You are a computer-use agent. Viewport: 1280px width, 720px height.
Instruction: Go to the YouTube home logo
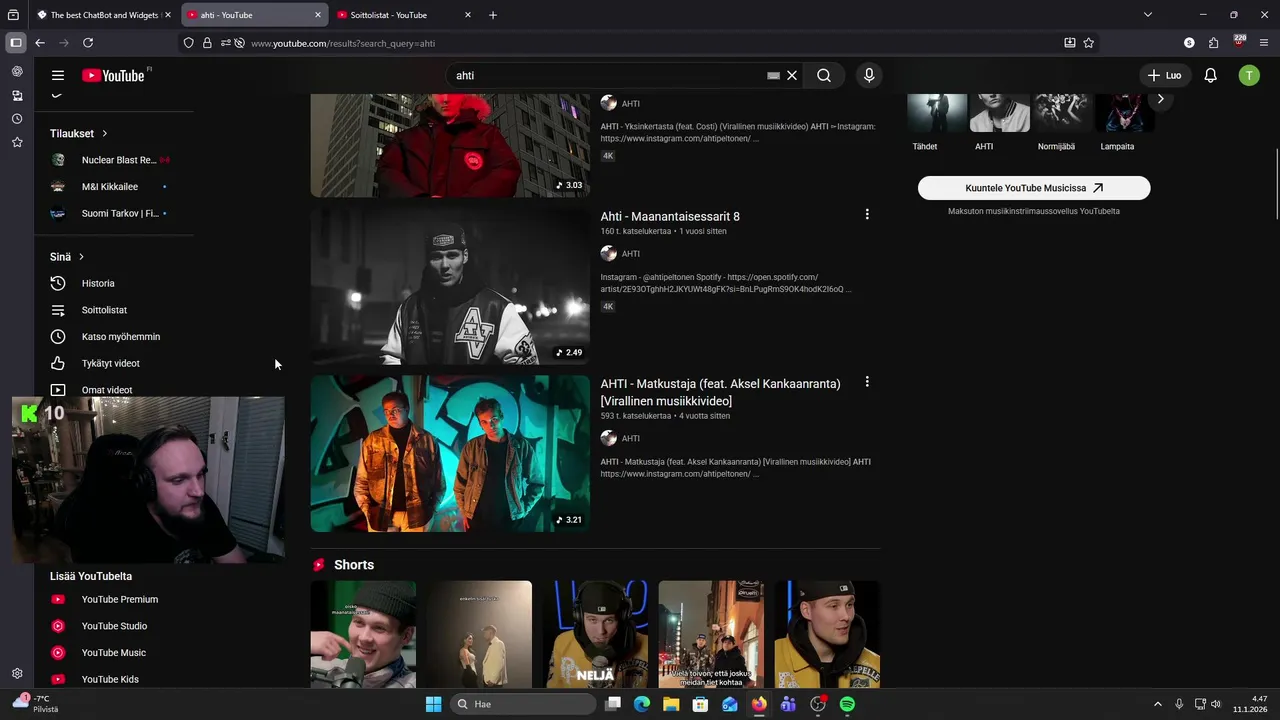click(x=113, y=75)
